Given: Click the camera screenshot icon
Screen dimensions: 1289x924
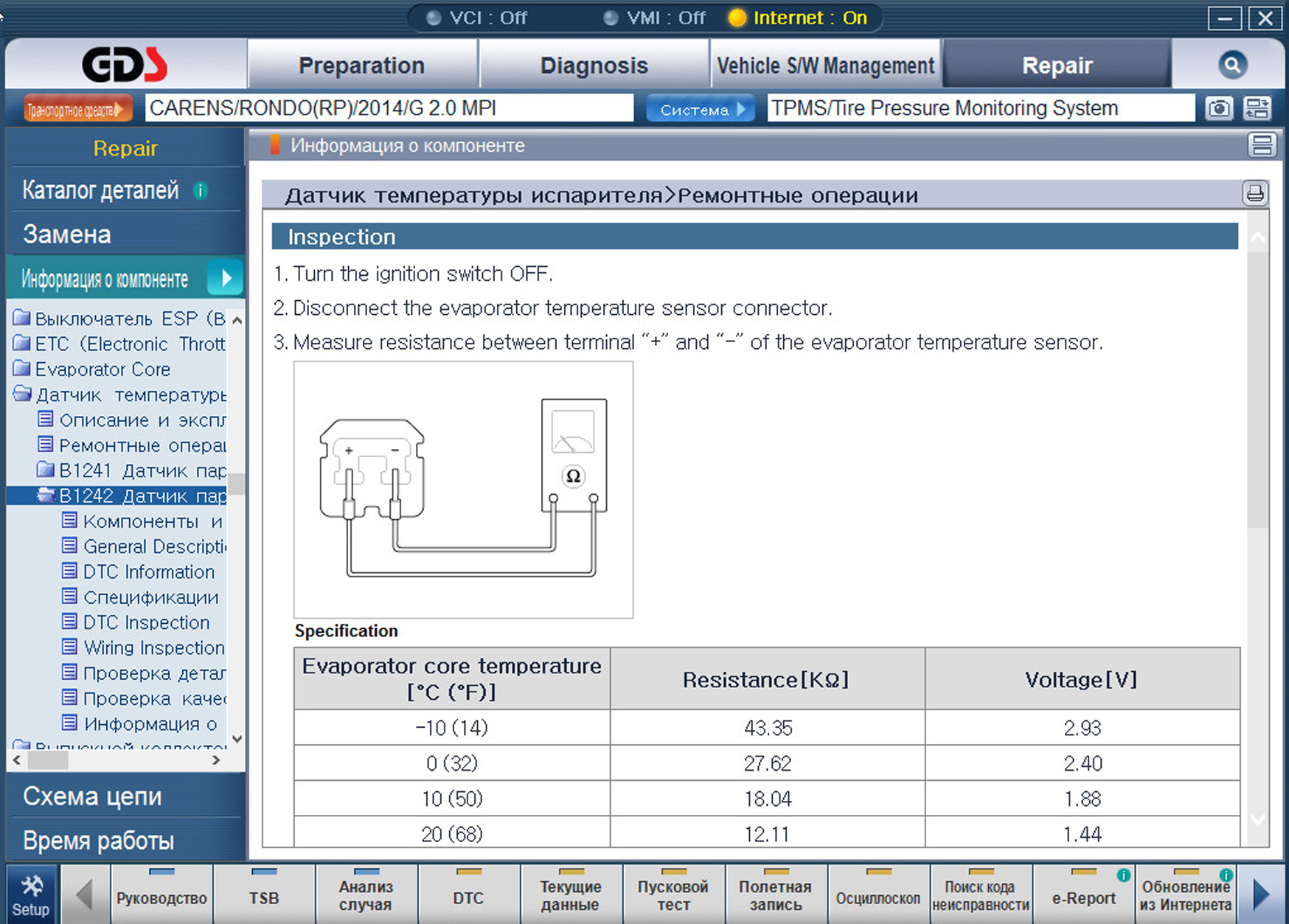Looking at the screenshot, I should click(x=1219, y=109).
